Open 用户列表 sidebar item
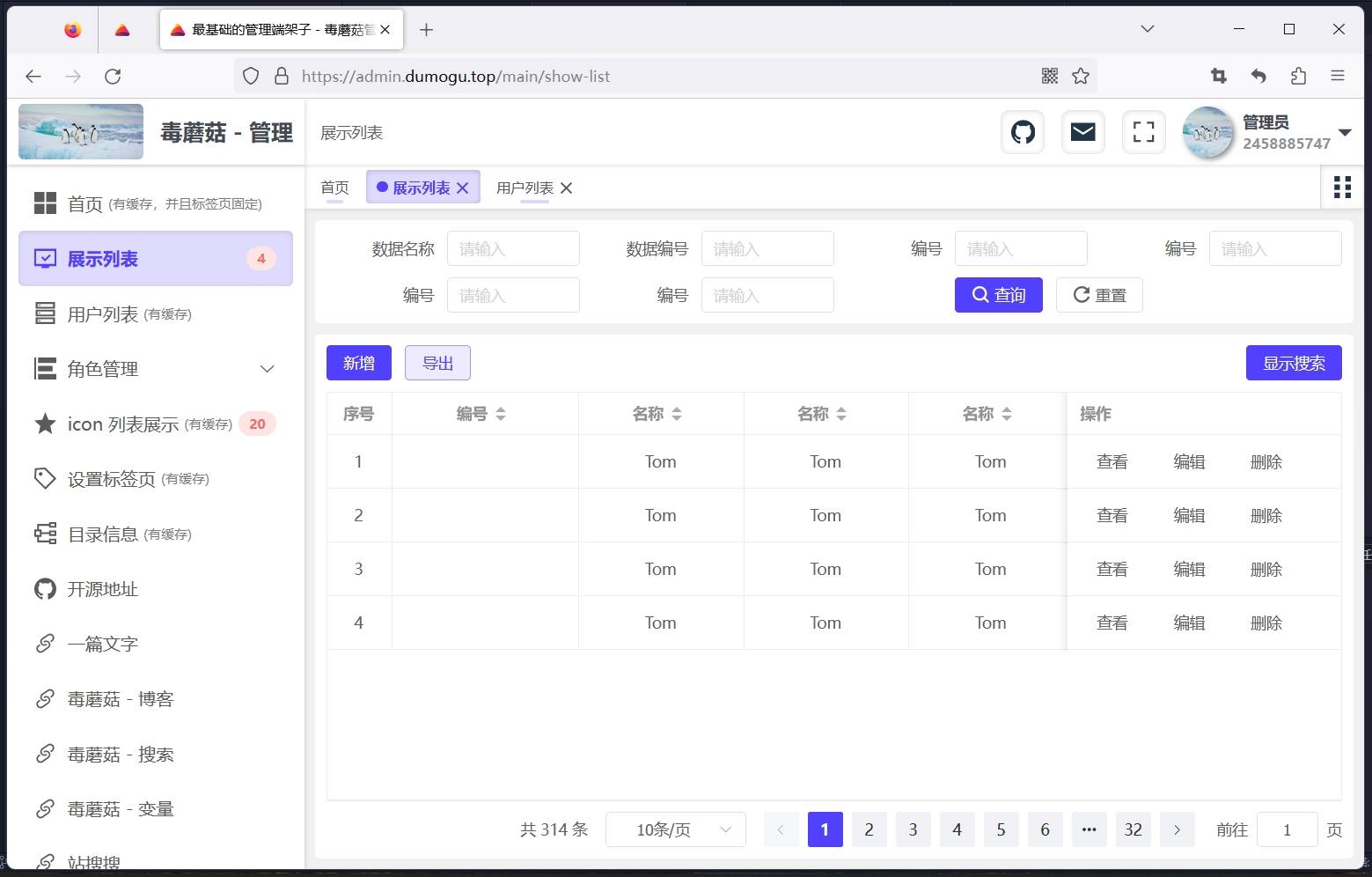Screen dimensions: 1372x877 coord(156,314)
